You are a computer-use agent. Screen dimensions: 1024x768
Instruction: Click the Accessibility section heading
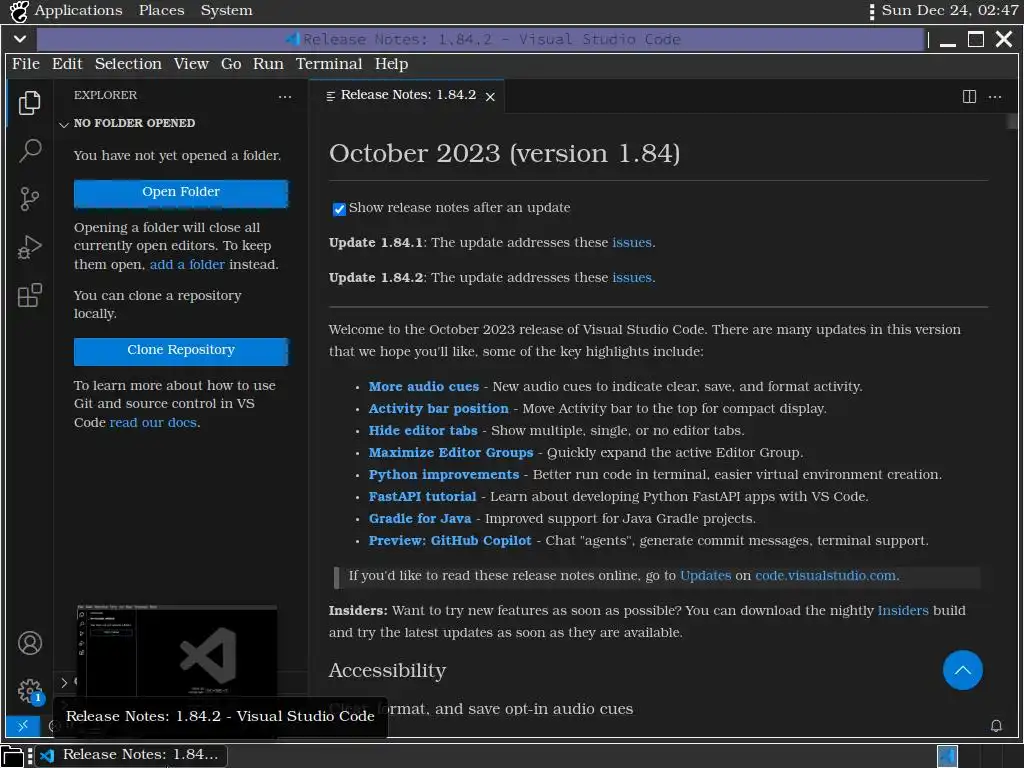(387, 671)
